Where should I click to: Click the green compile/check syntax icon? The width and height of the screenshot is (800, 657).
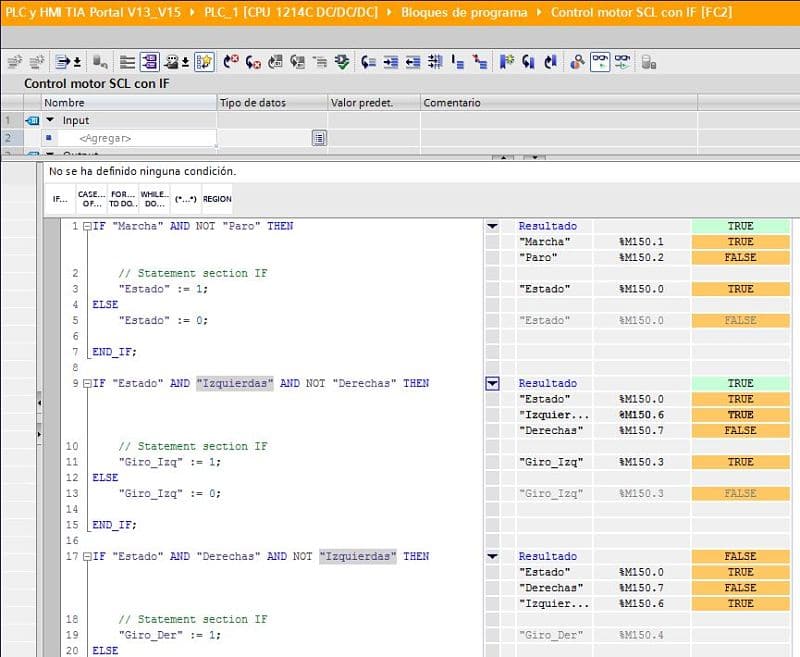click(x=343, y=62)
